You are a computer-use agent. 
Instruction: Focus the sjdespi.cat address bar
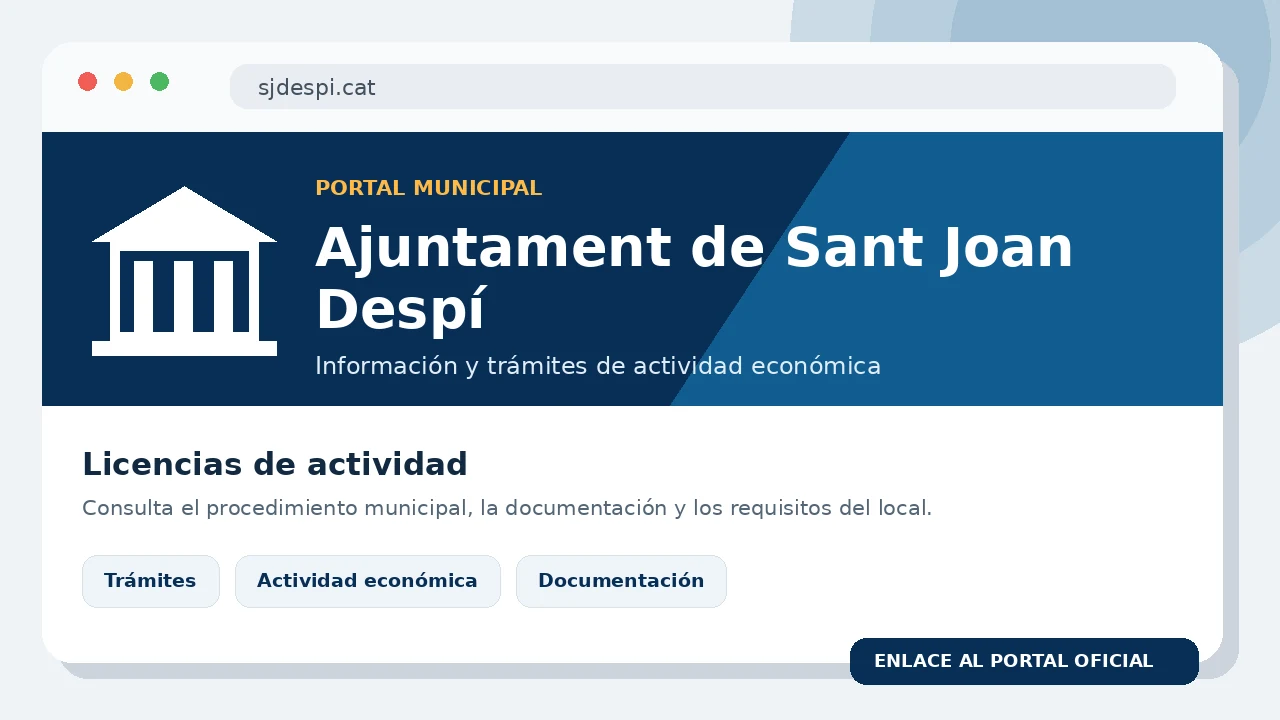coord(703,87)
